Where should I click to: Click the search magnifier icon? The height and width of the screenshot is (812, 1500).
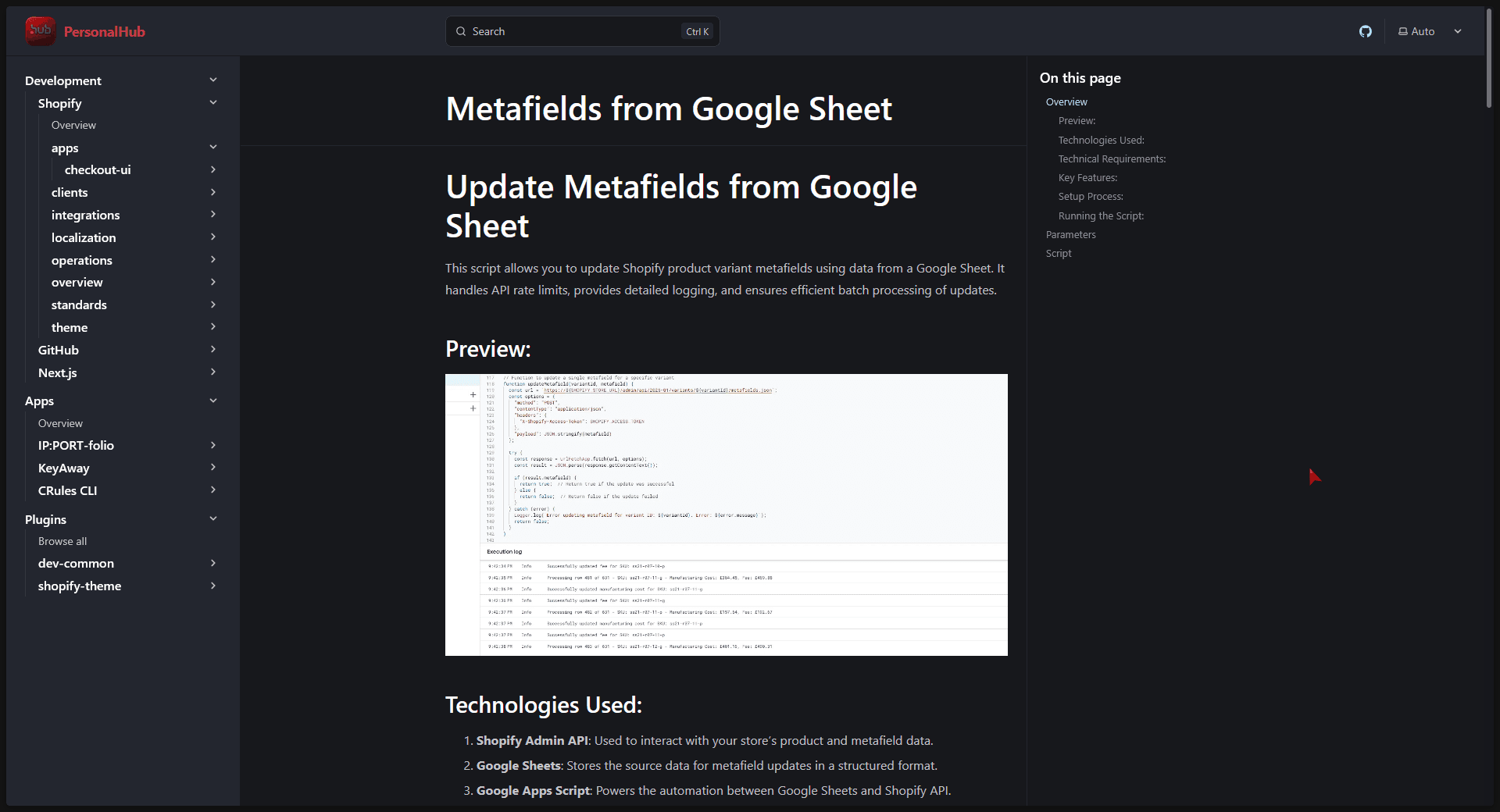coord(461,31)
